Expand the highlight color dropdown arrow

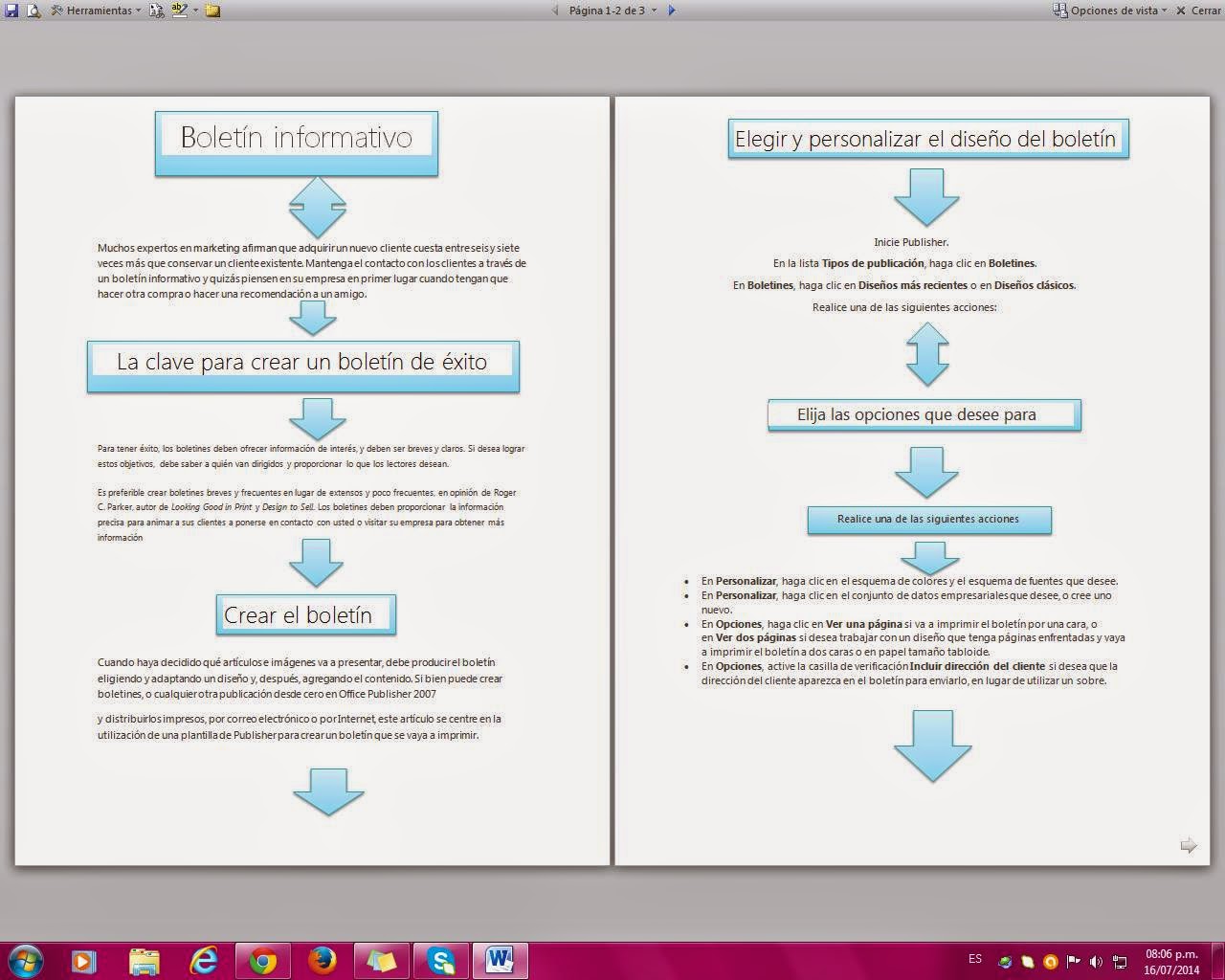pos(195,11)
